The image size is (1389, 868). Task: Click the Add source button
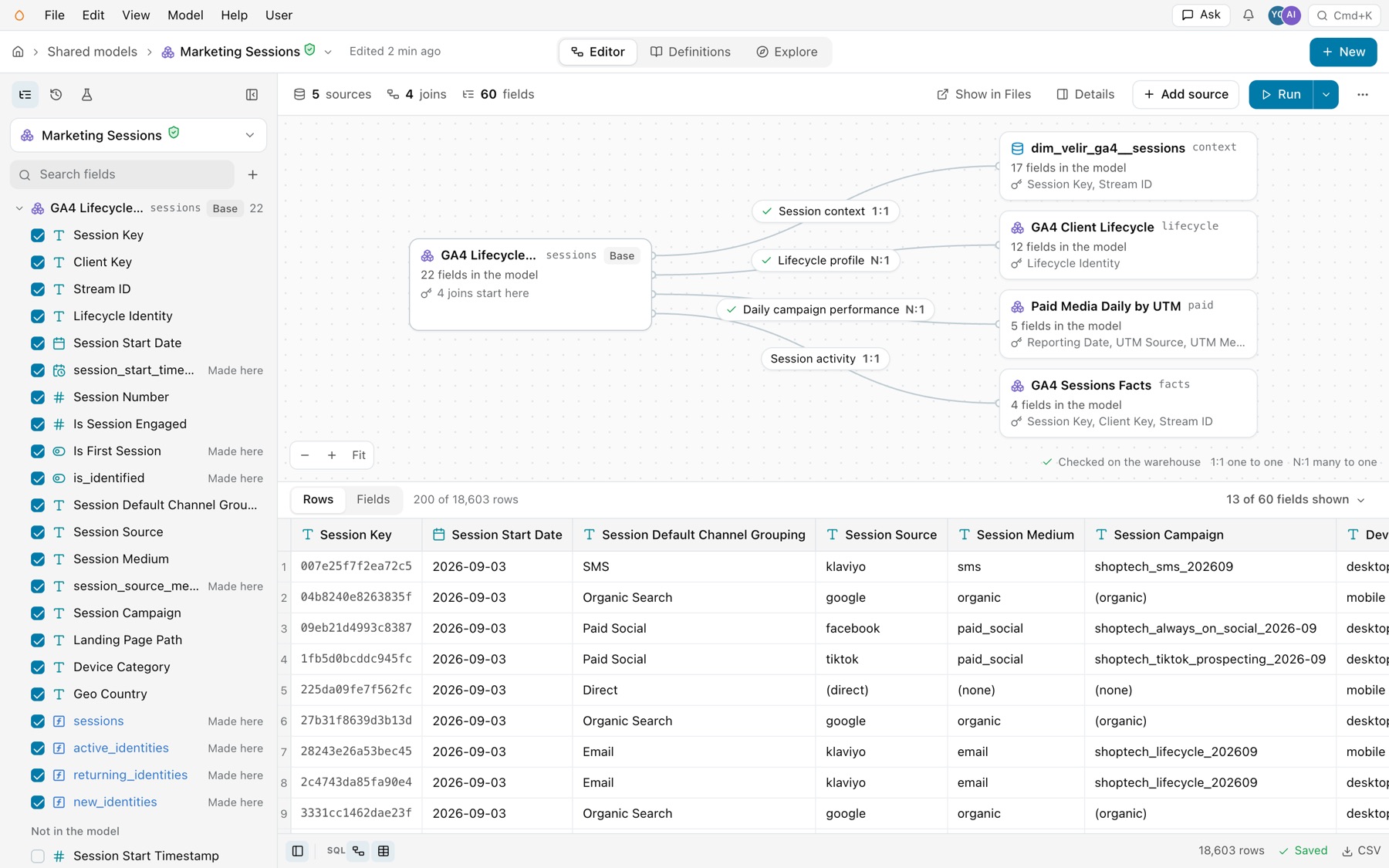coord(1186,94)
